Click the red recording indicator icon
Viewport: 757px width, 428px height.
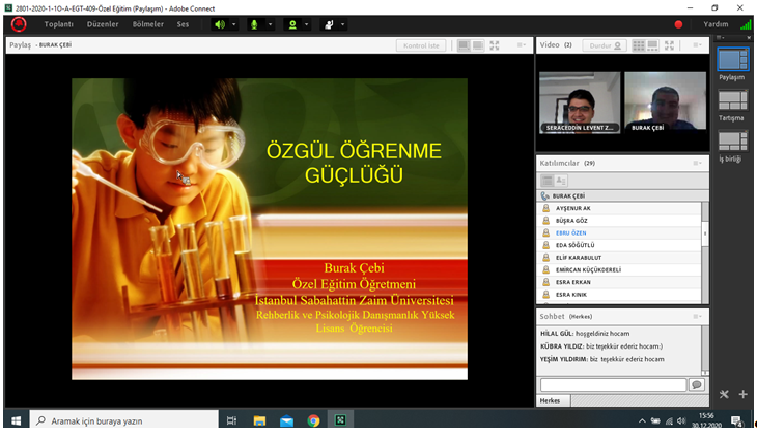pos(678,24)
